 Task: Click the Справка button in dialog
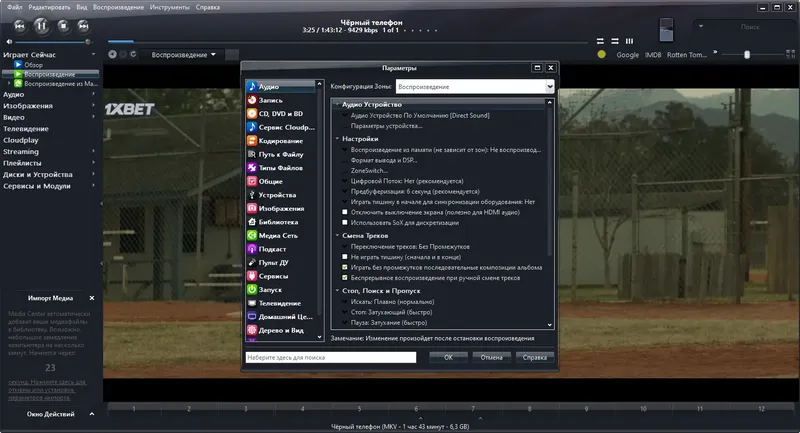[534, 358]
